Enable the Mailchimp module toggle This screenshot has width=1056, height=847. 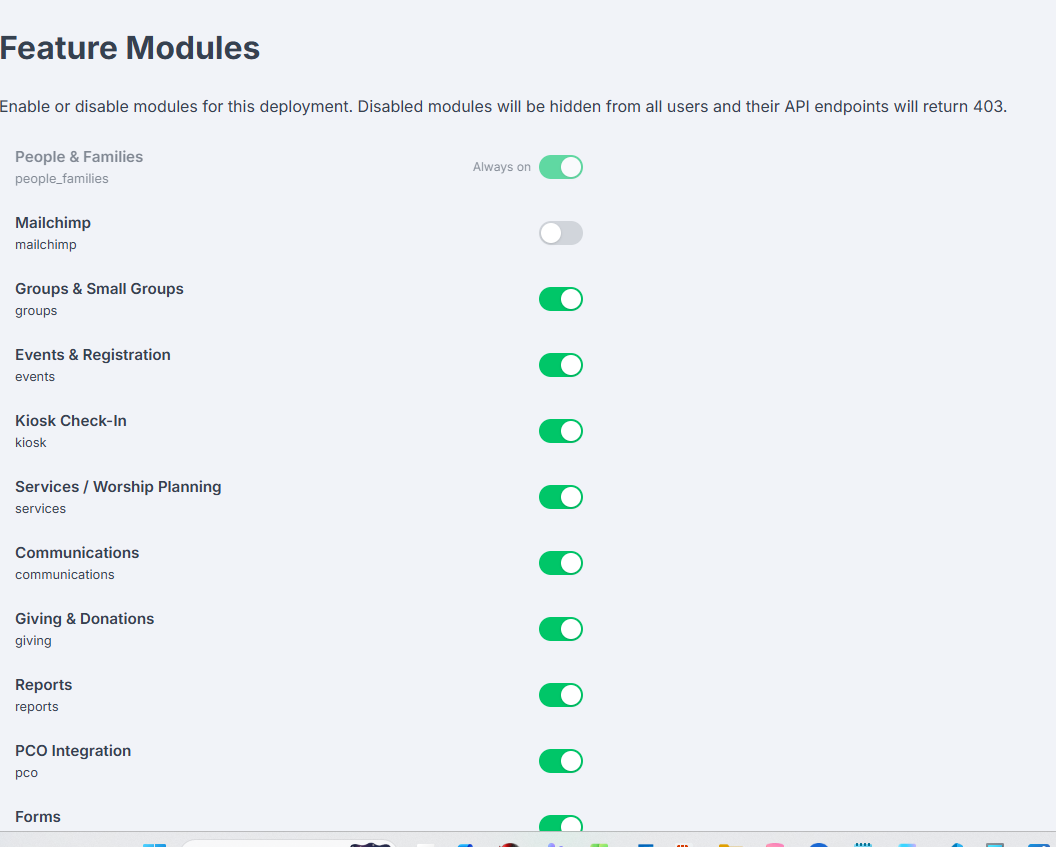coord(560,232)
